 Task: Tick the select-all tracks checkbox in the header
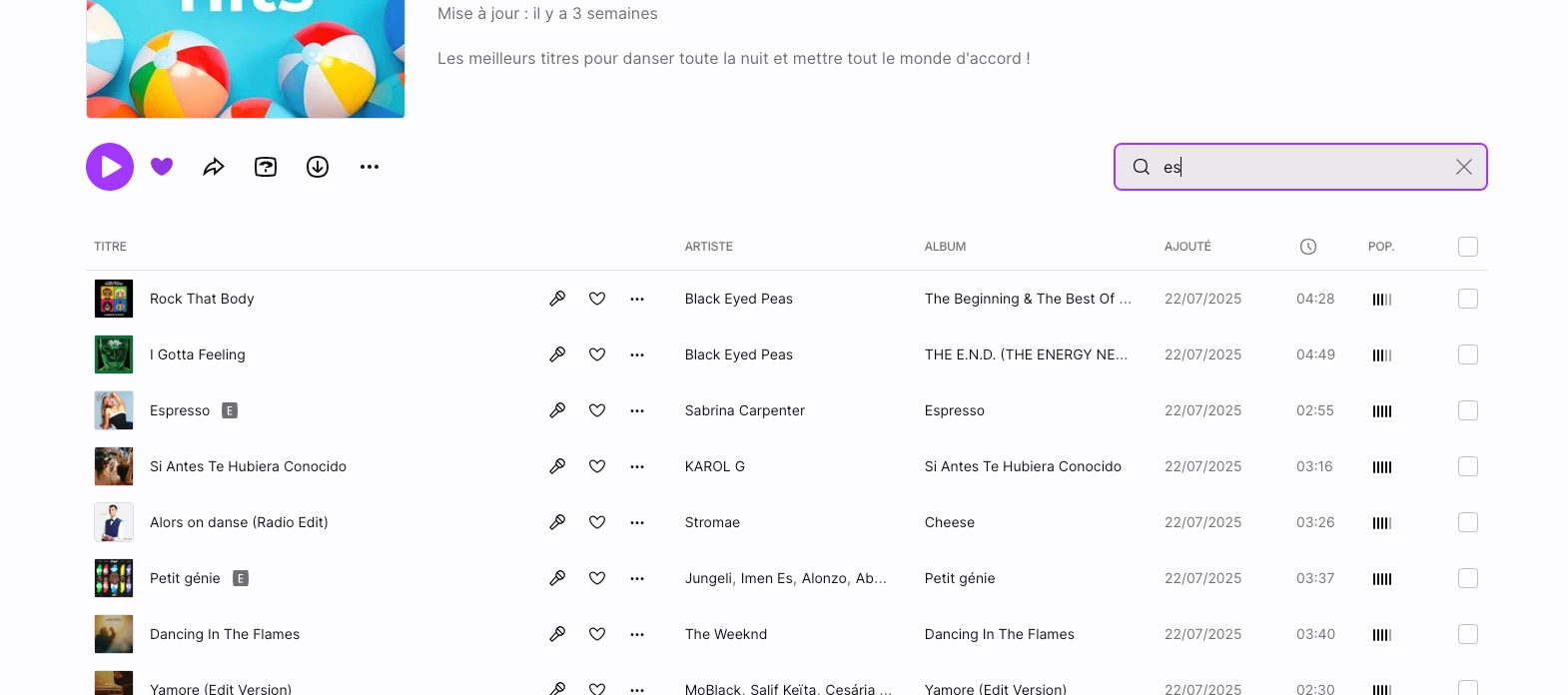(x=1467, y=247)
